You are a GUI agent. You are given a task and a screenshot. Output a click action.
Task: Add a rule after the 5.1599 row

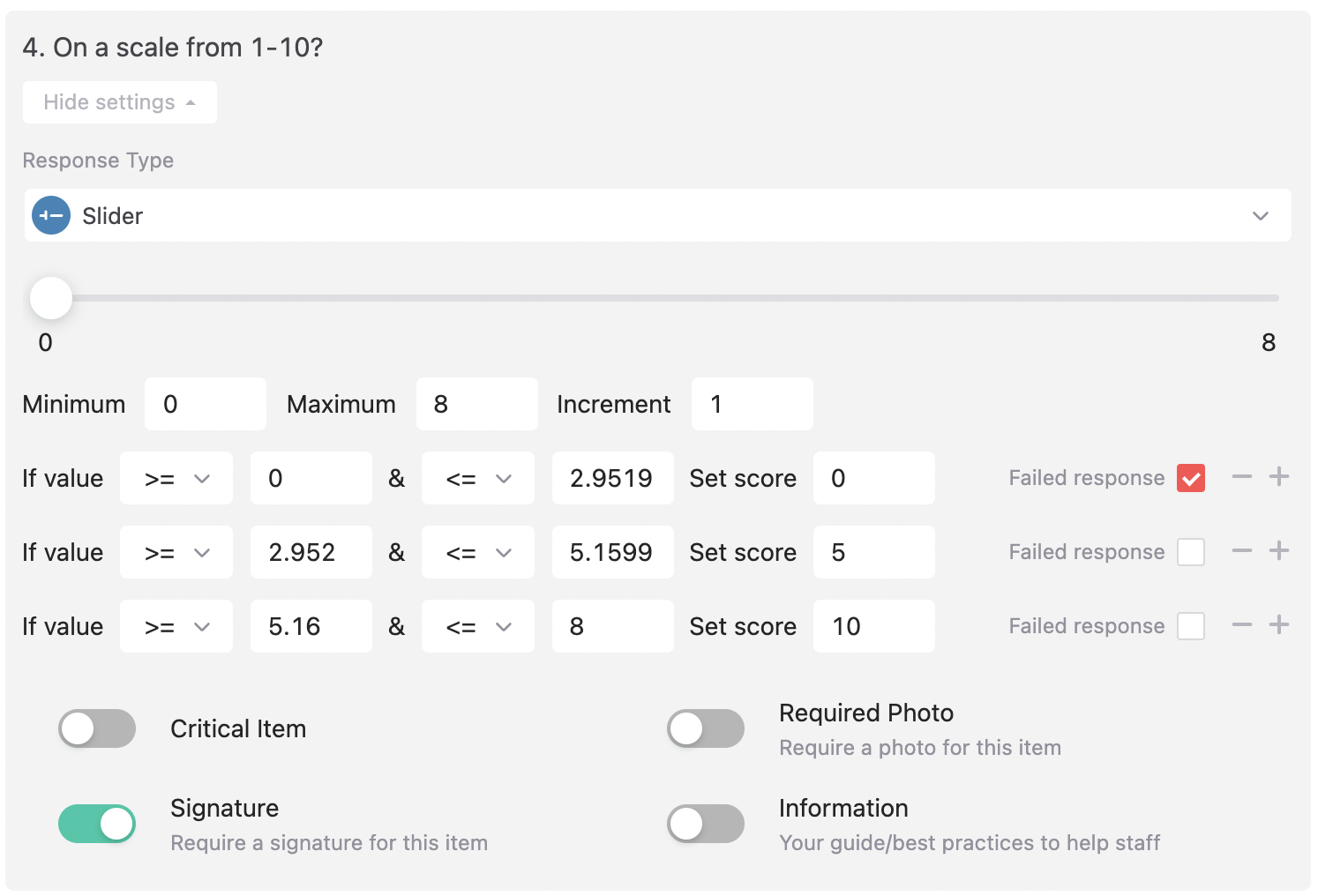point(1279,551)
